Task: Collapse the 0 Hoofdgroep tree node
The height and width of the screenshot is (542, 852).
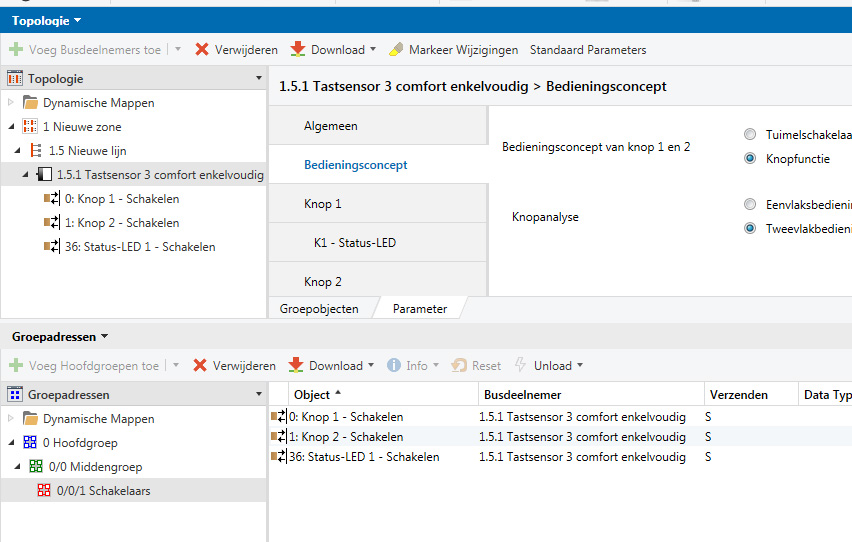Action: coord(12,442)
